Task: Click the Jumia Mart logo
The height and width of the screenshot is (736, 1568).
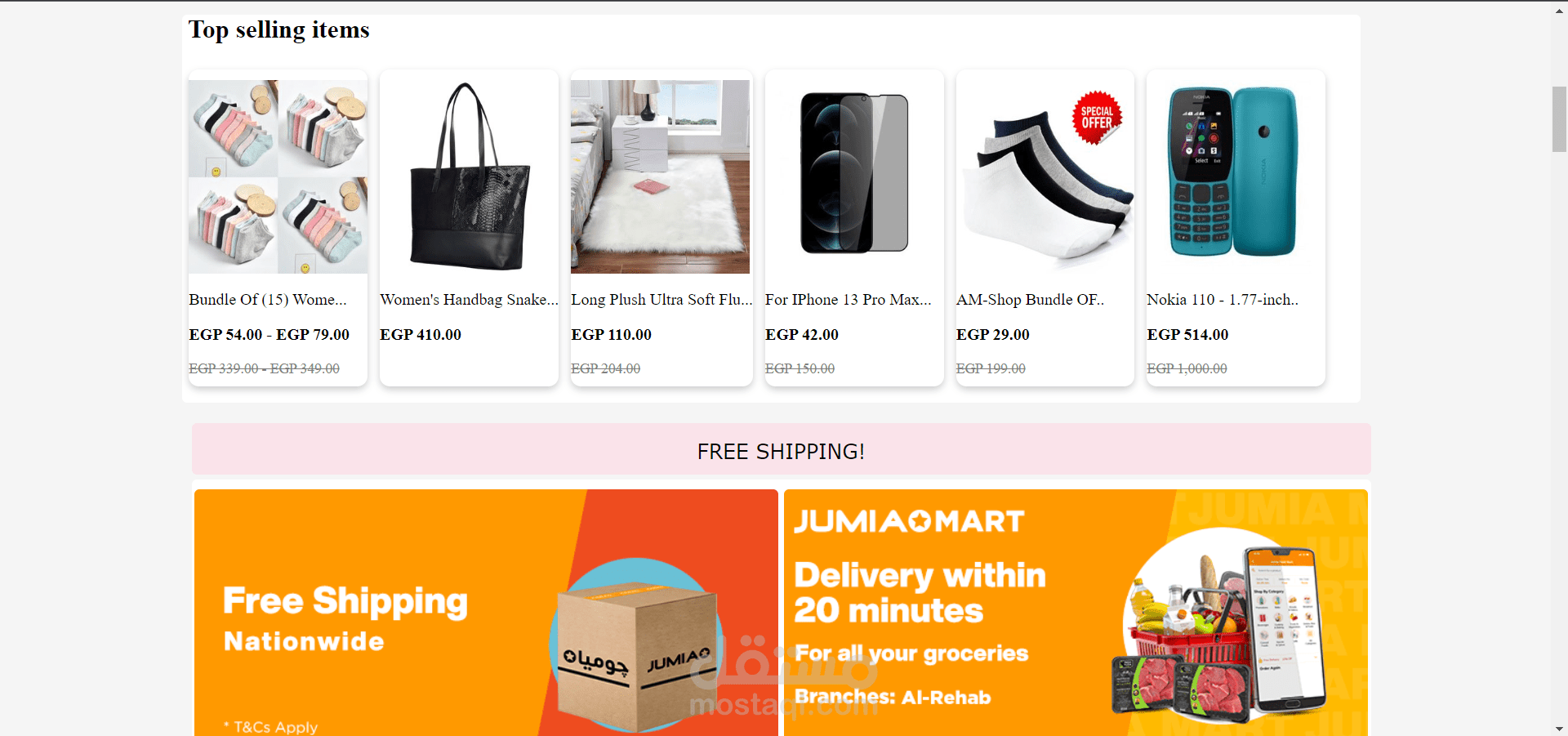Action: pos(909,521)
